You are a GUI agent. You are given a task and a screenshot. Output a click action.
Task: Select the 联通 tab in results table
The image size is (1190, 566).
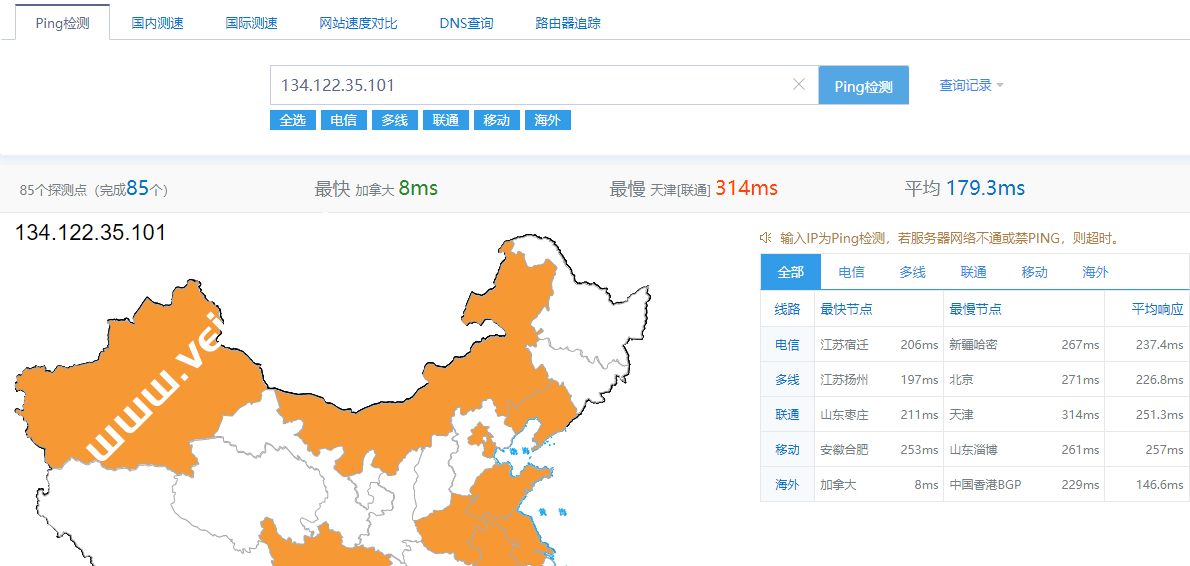(973, 272)
